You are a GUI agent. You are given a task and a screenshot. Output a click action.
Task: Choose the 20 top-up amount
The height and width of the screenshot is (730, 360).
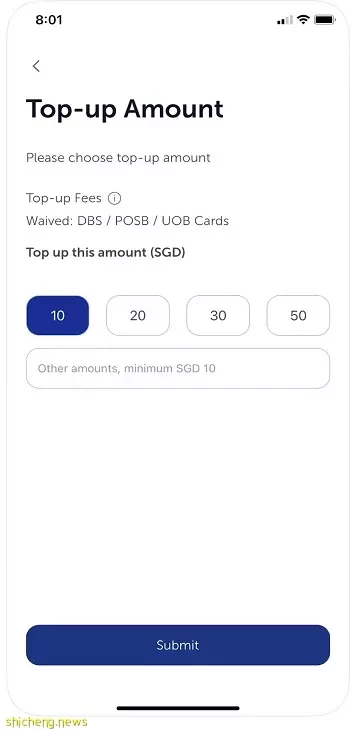(138, 316)
